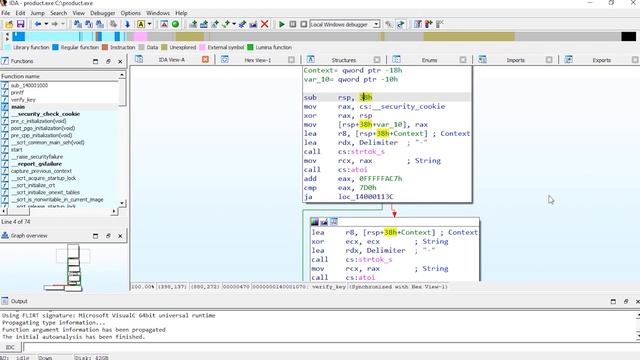
Task: Click the IDC button beside the command line
Action: click(10, 347)
